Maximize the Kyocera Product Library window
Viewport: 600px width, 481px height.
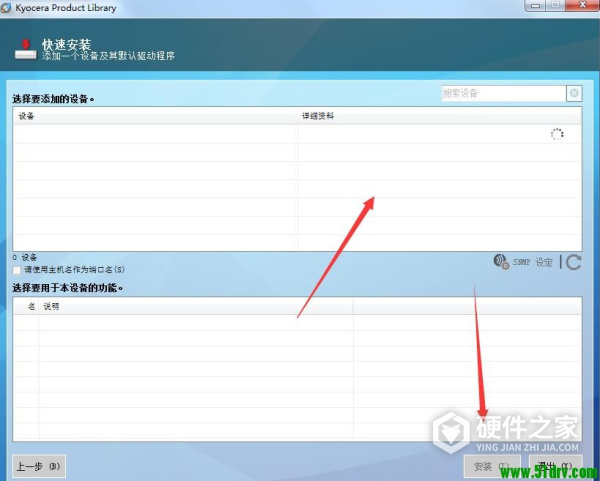tap(555, 5)
